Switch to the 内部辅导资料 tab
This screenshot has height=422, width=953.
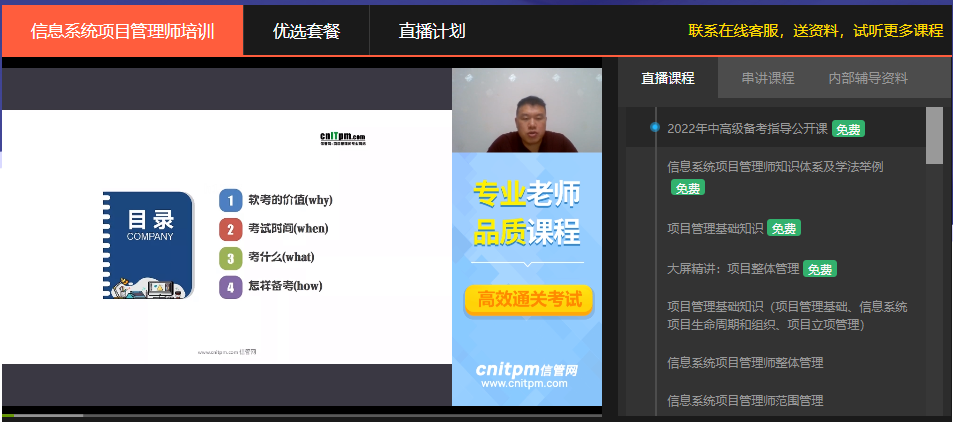868,78
